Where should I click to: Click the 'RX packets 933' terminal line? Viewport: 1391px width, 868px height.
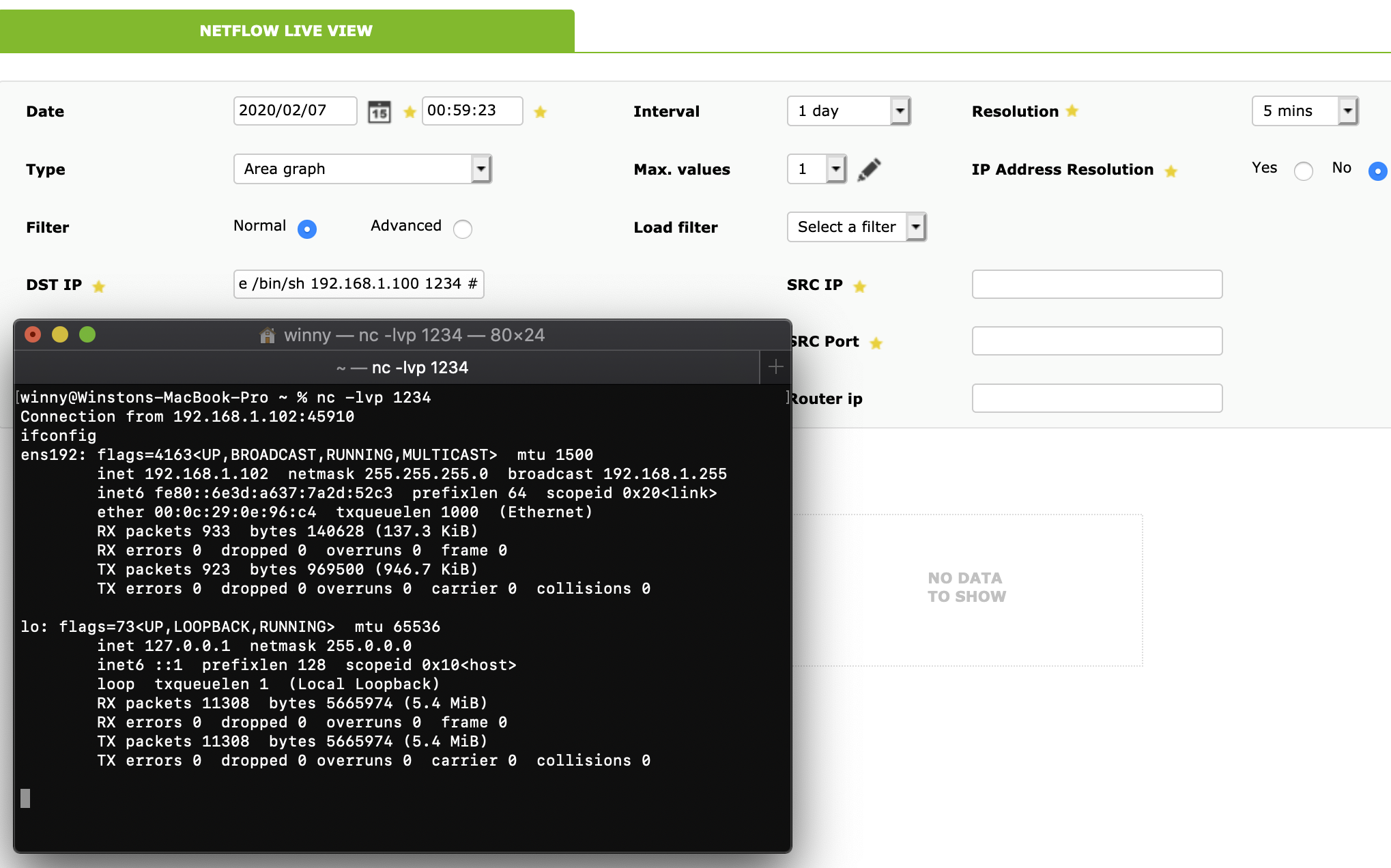tap(287, 531)
